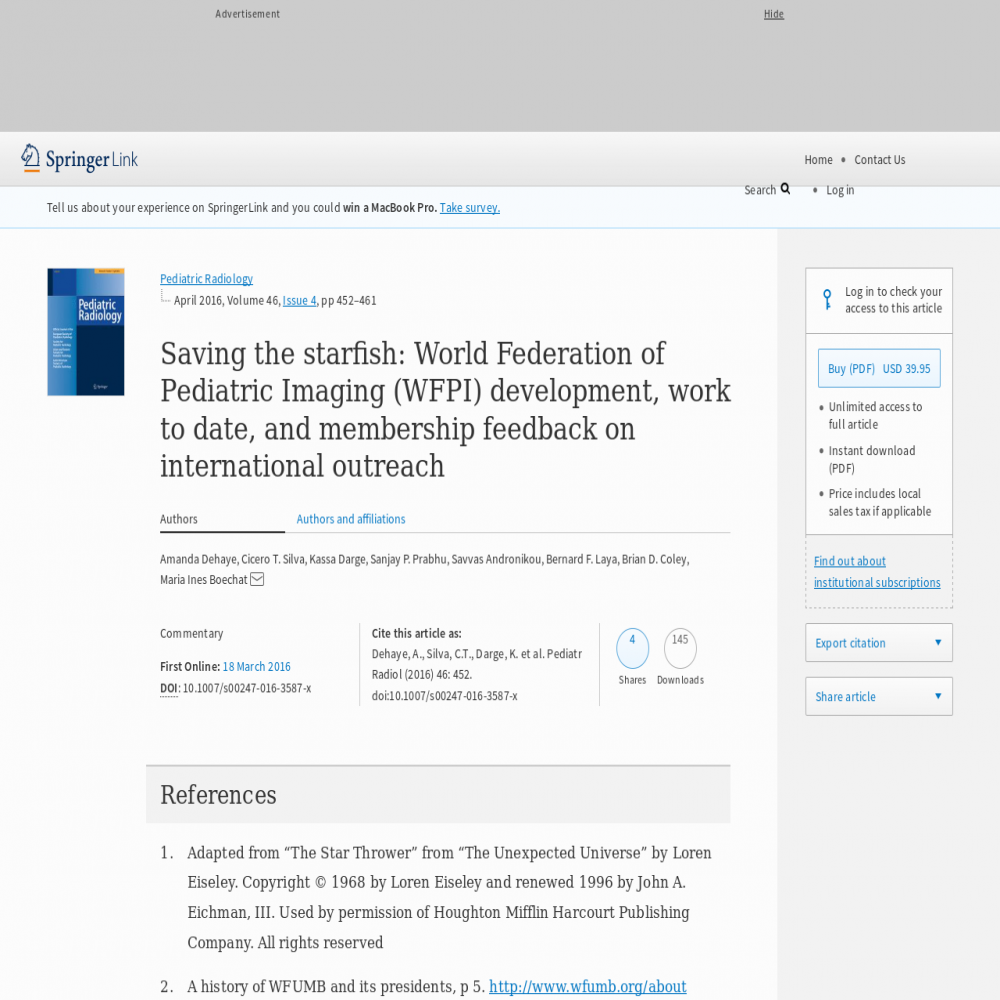Hide the advertisement banner
This screenshot has height=1000, width=1000.
pyautogui.click(x=774, y=14)
